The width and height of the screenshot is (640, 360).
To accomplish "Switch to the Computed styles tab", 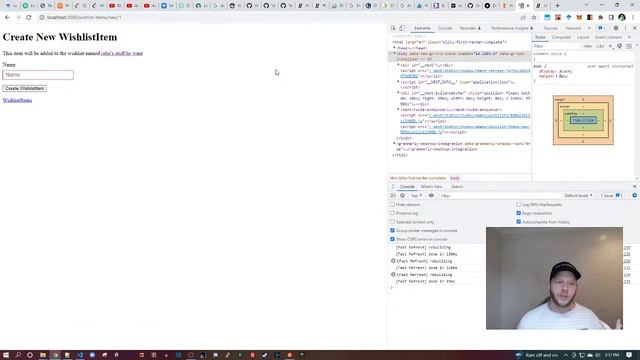I will pos(561,37).
